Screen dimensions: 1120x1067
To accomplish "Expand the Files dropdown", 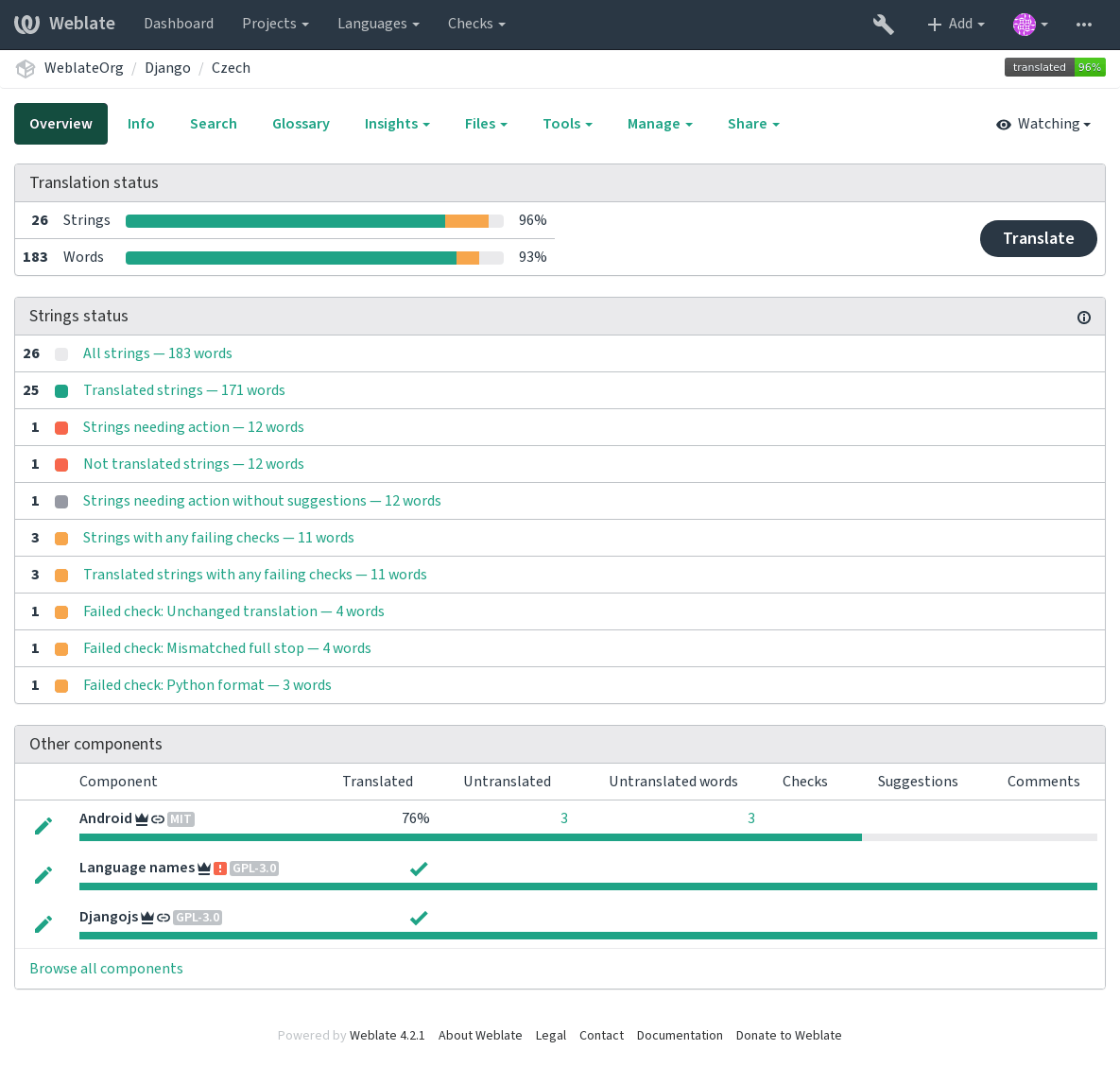I will point(486,124).
